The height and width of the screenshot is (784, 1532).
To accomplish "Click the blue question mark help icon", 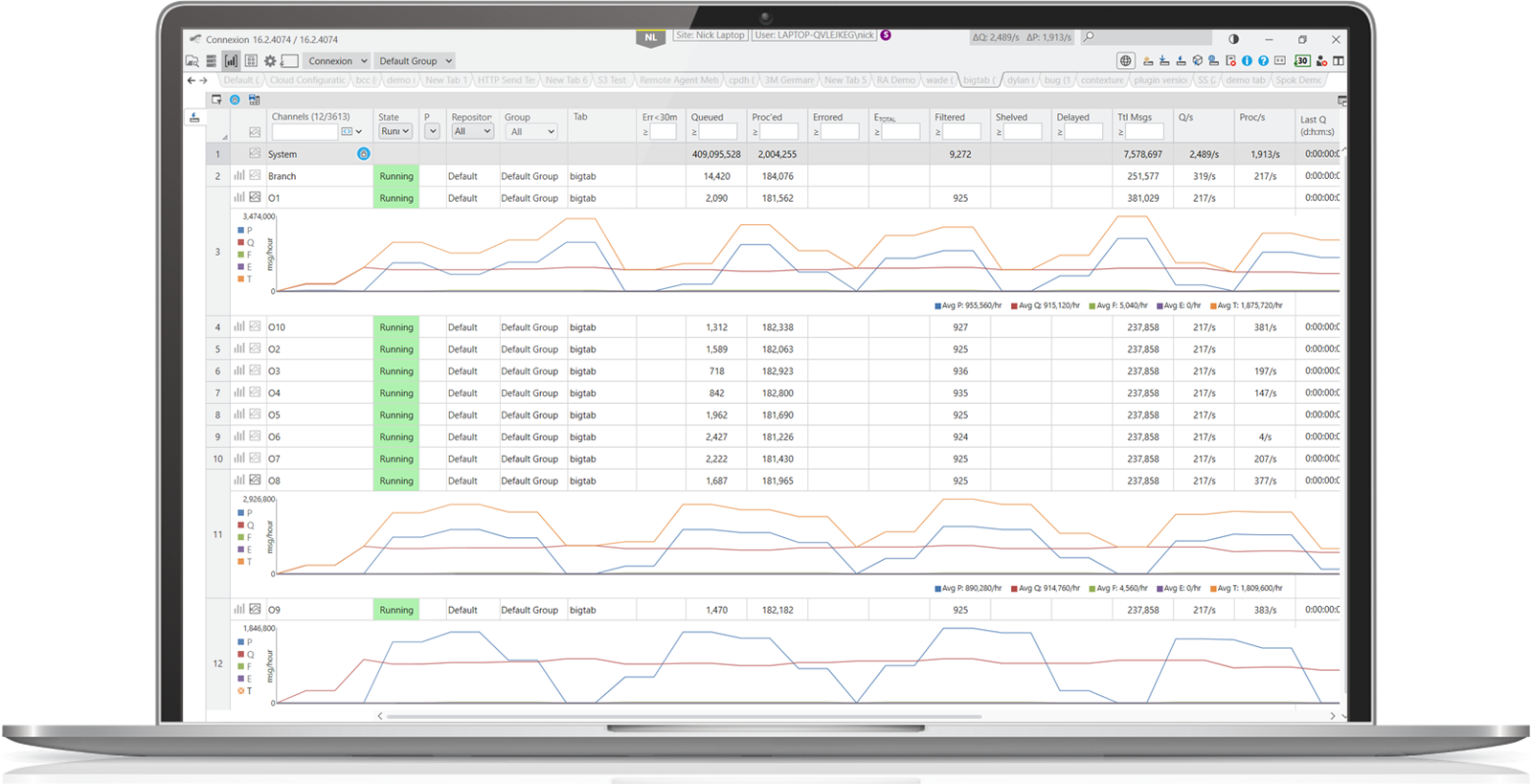I will (1263, 61).
